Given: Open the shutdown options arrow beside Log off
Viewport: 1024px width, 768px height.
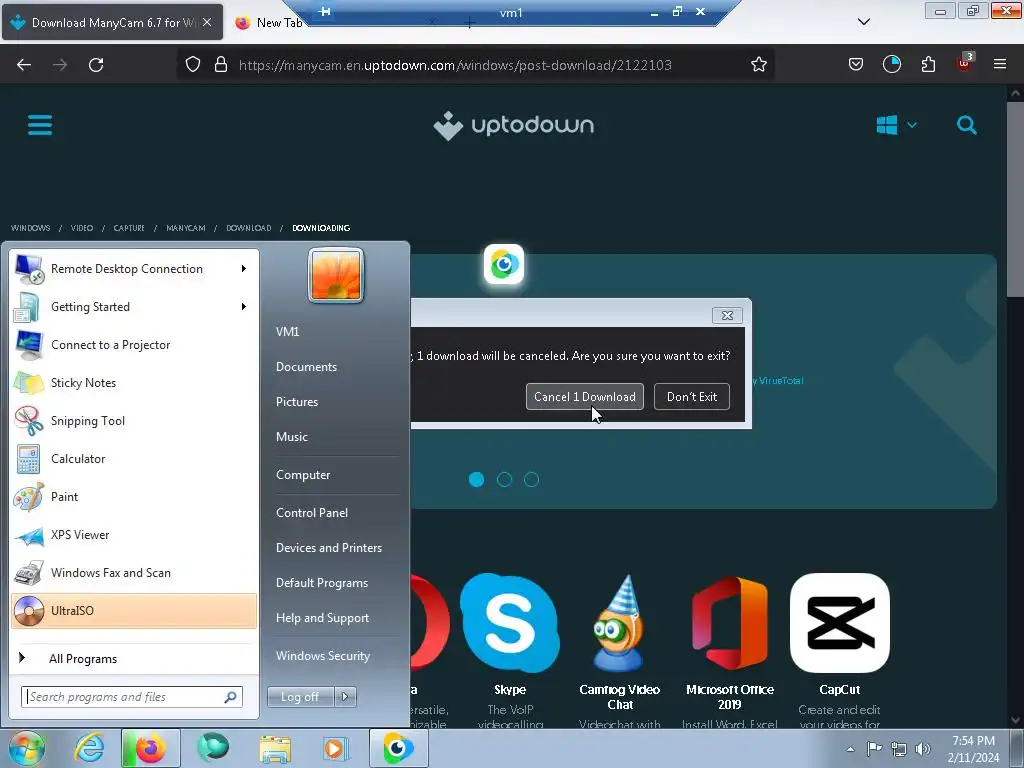Looking at the screenshot, I should [345, 697].
